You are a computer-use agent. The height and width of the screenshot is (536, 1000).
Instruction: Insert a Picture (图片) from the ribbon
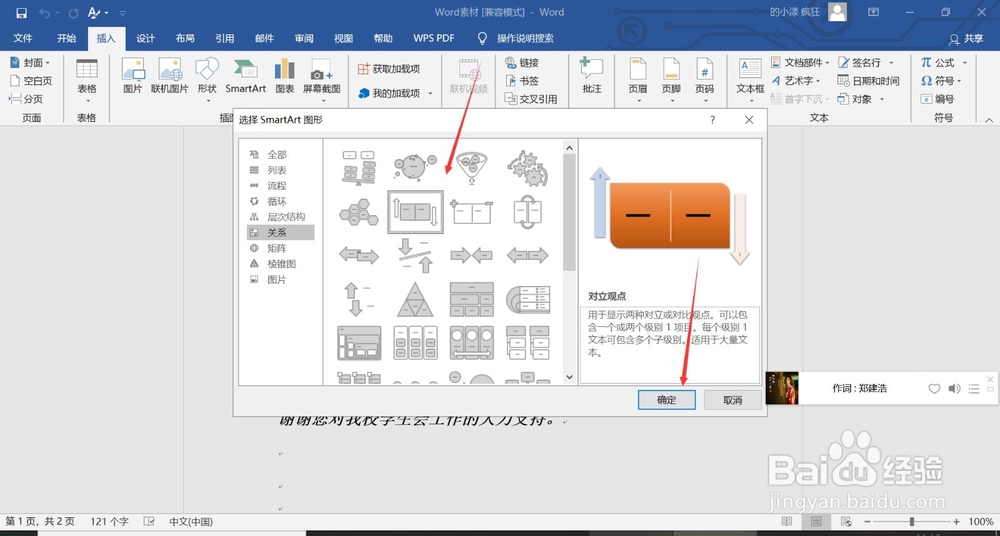click(133, 77)
